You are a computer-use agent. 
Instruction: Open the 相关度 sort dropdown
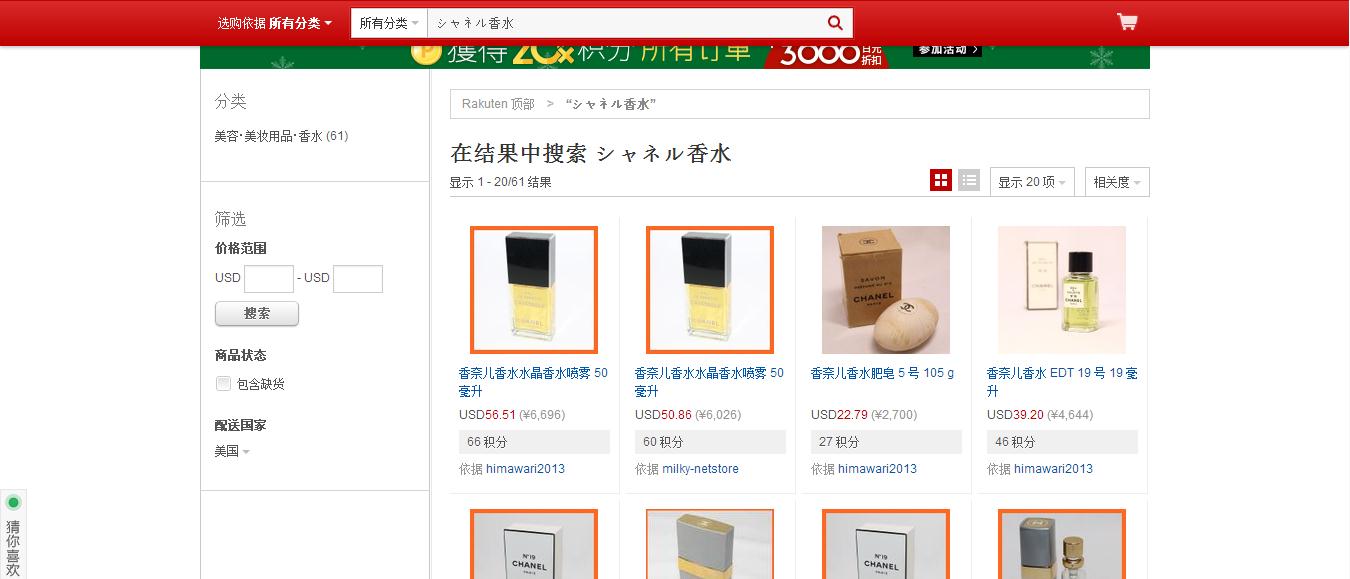1117,182
